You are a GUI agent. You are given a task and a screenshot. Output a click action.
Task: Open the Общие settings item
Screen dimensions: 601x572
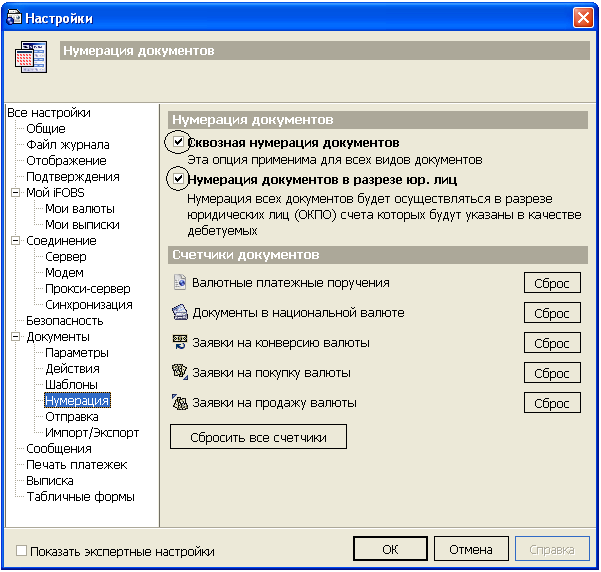[x=46, y=128]
